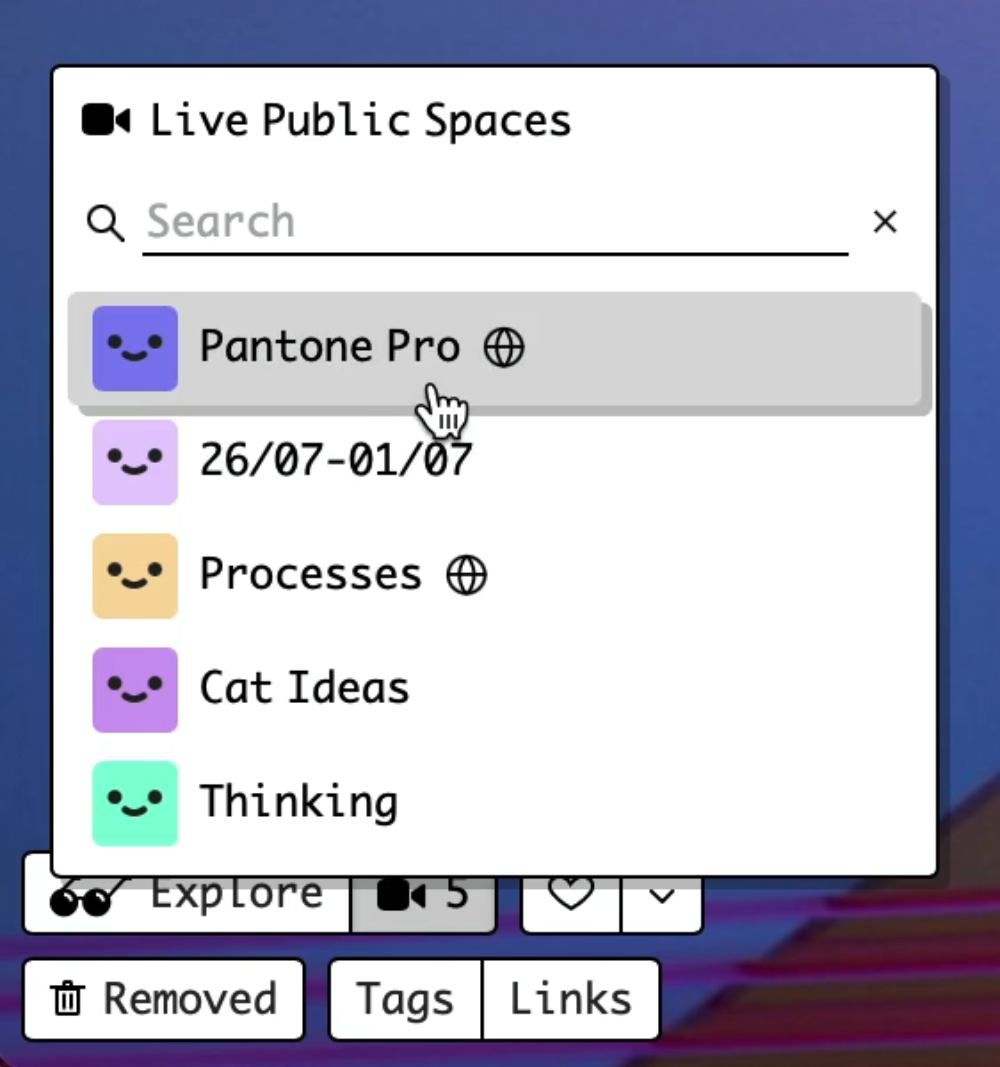
Task: Click the purple Cat Ideas smiley icon
Action: pos(135,689)
